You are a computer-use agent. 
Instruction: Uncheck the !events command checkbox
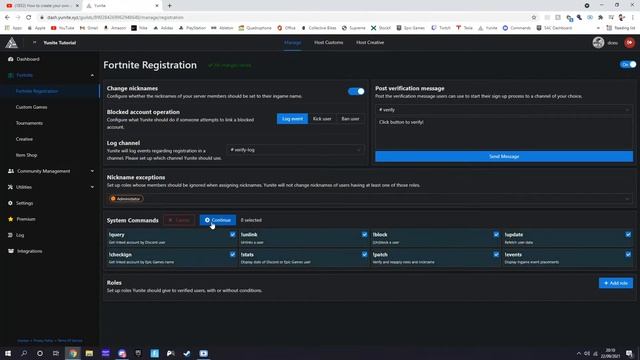point(628,254)
